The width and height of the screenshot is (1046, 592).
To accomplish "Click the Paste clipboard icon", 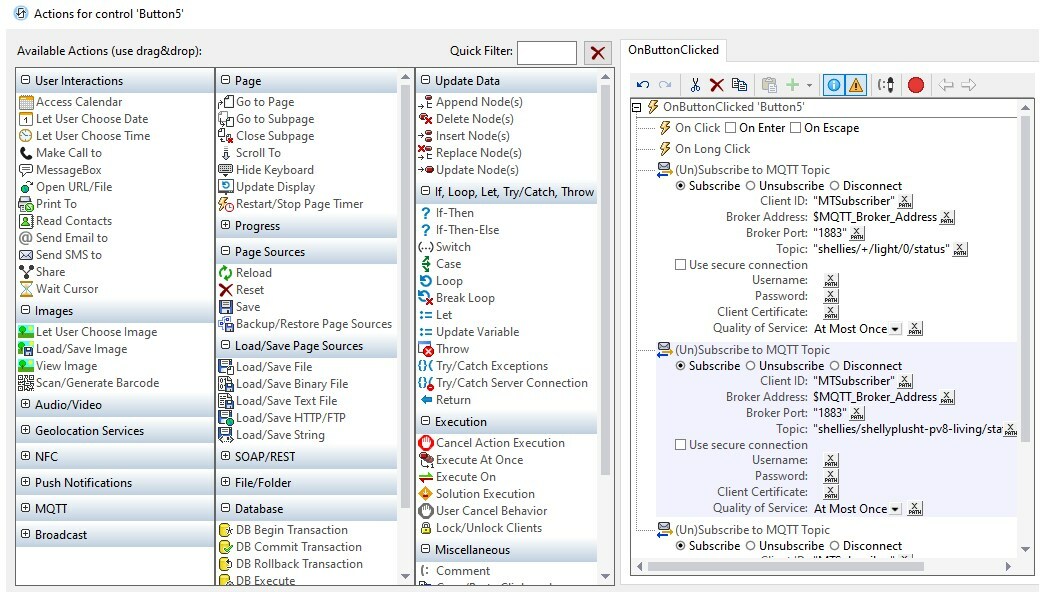I will [x=769, y=85].
